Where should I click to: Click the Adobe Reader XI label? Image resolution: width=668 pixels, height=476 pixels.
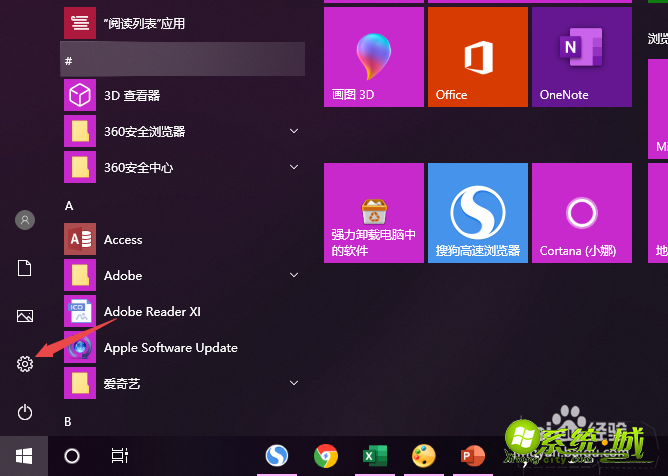[x=152, y=312]
